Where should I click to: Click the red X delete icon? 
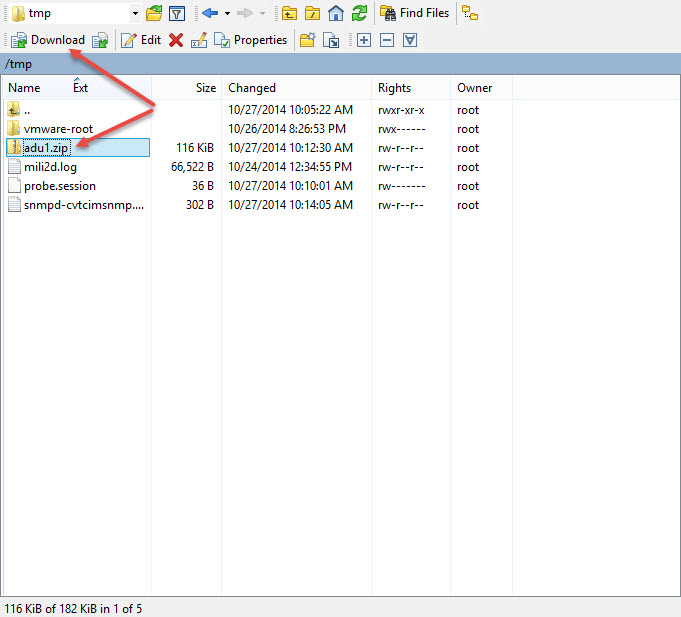[x=176, y=40]
